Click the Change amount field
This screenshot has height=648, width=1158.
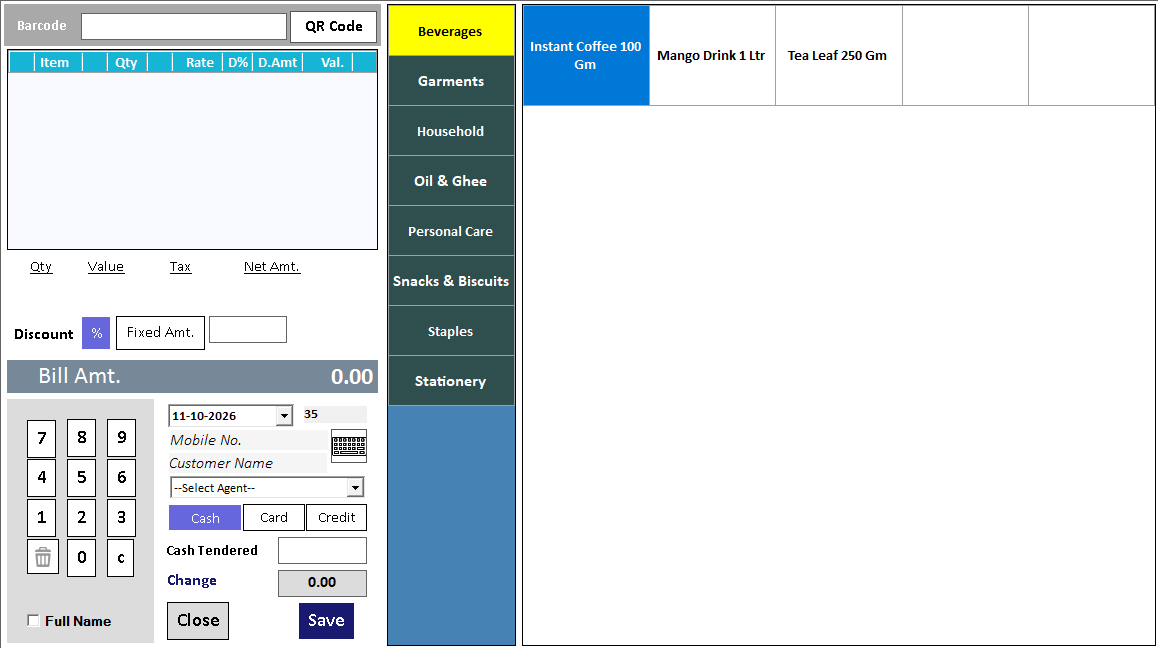pyautogui.click(x=322, y=583)
